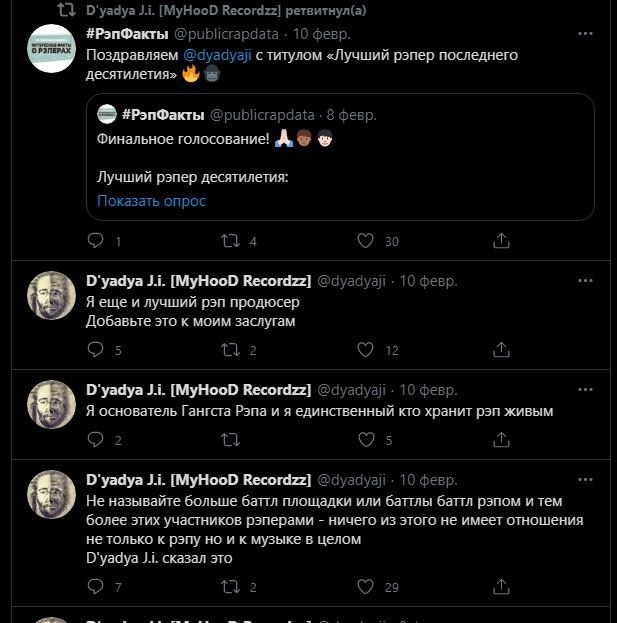Open the @dyadyaji mention link
This screenshot has height=623, width=617.
(219, 55)
